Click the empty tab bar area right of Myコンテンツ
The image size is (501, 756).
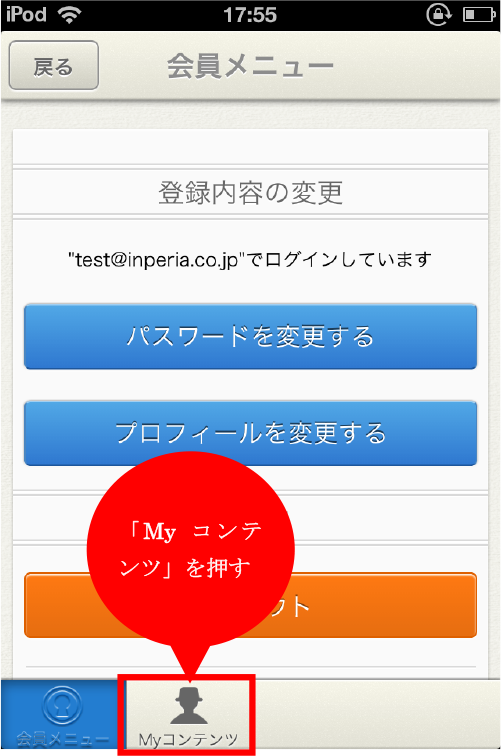click(376, 715)
